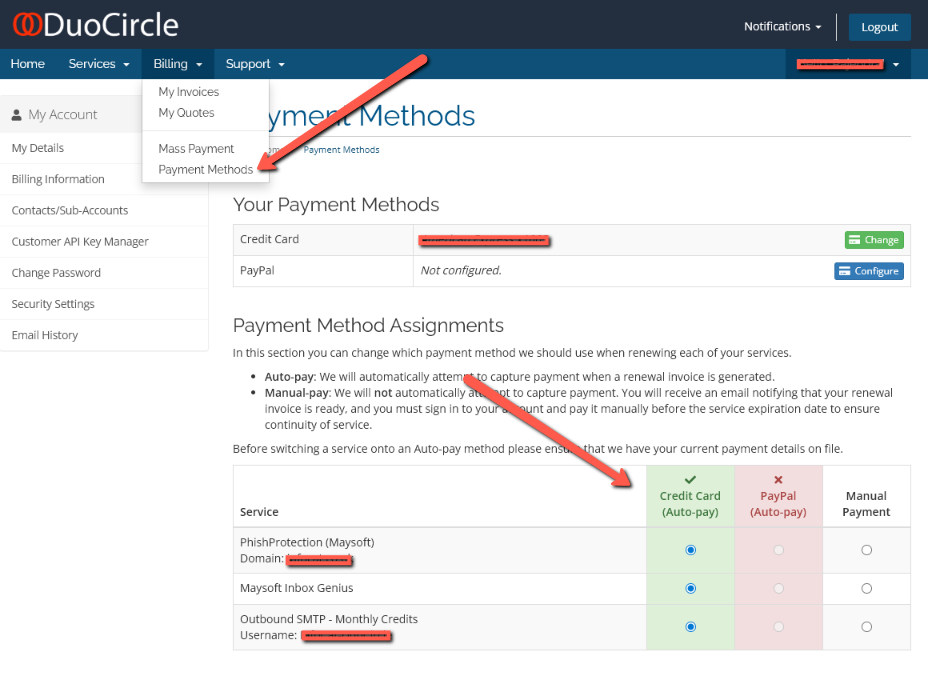
Task: Open Email History in the sidebar
Action: 104,335
